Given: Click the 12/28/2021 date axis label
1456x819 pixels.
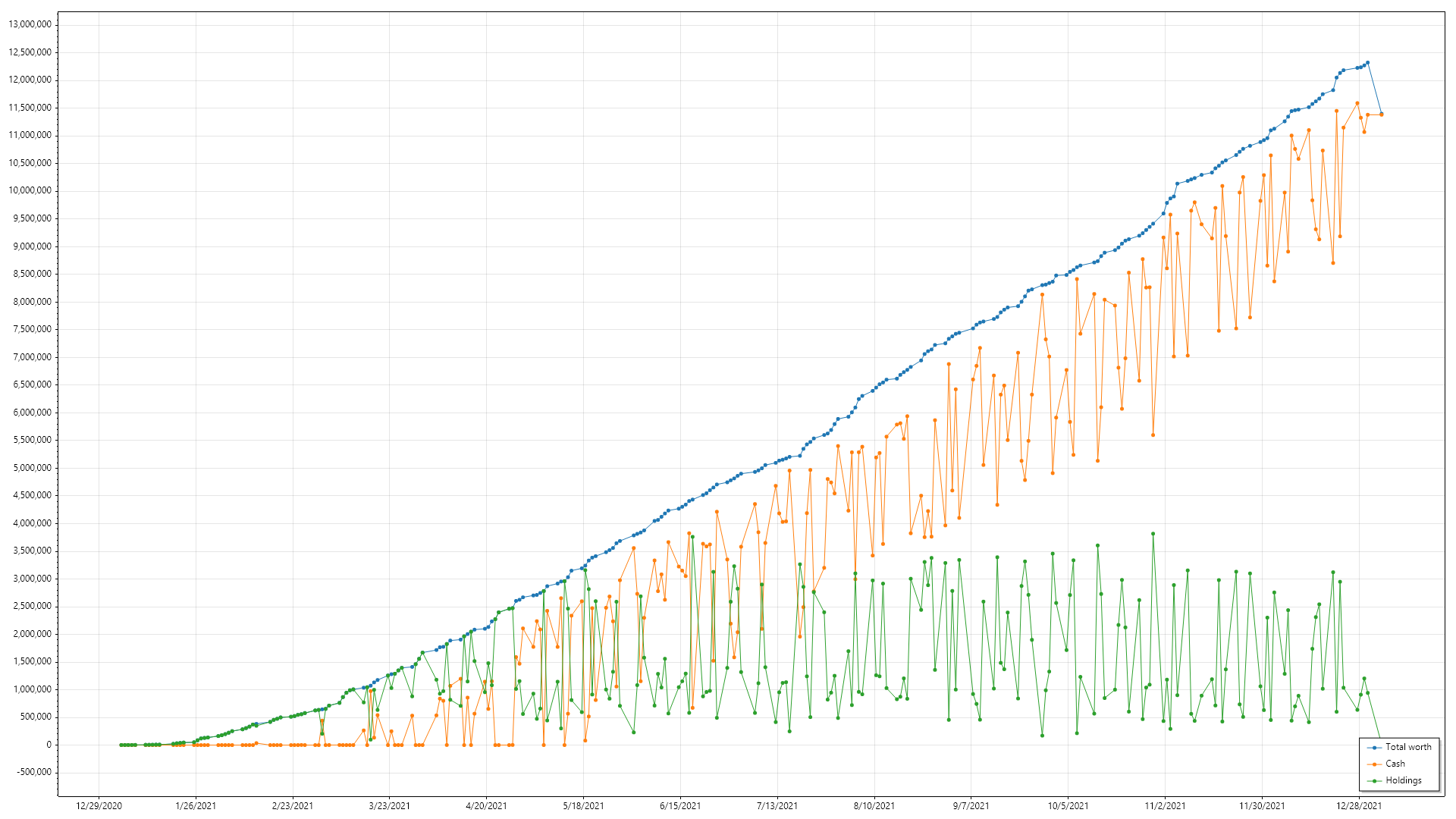Looking at the screenshot, I should (1359, 806).
